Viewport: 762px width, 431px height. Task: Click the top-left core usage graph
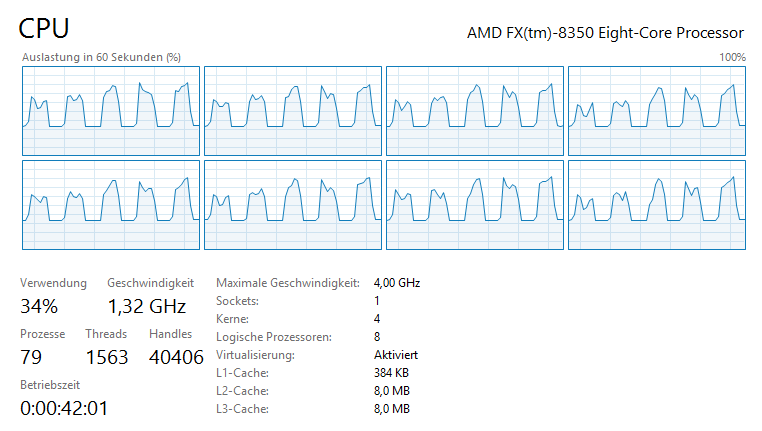110,111
